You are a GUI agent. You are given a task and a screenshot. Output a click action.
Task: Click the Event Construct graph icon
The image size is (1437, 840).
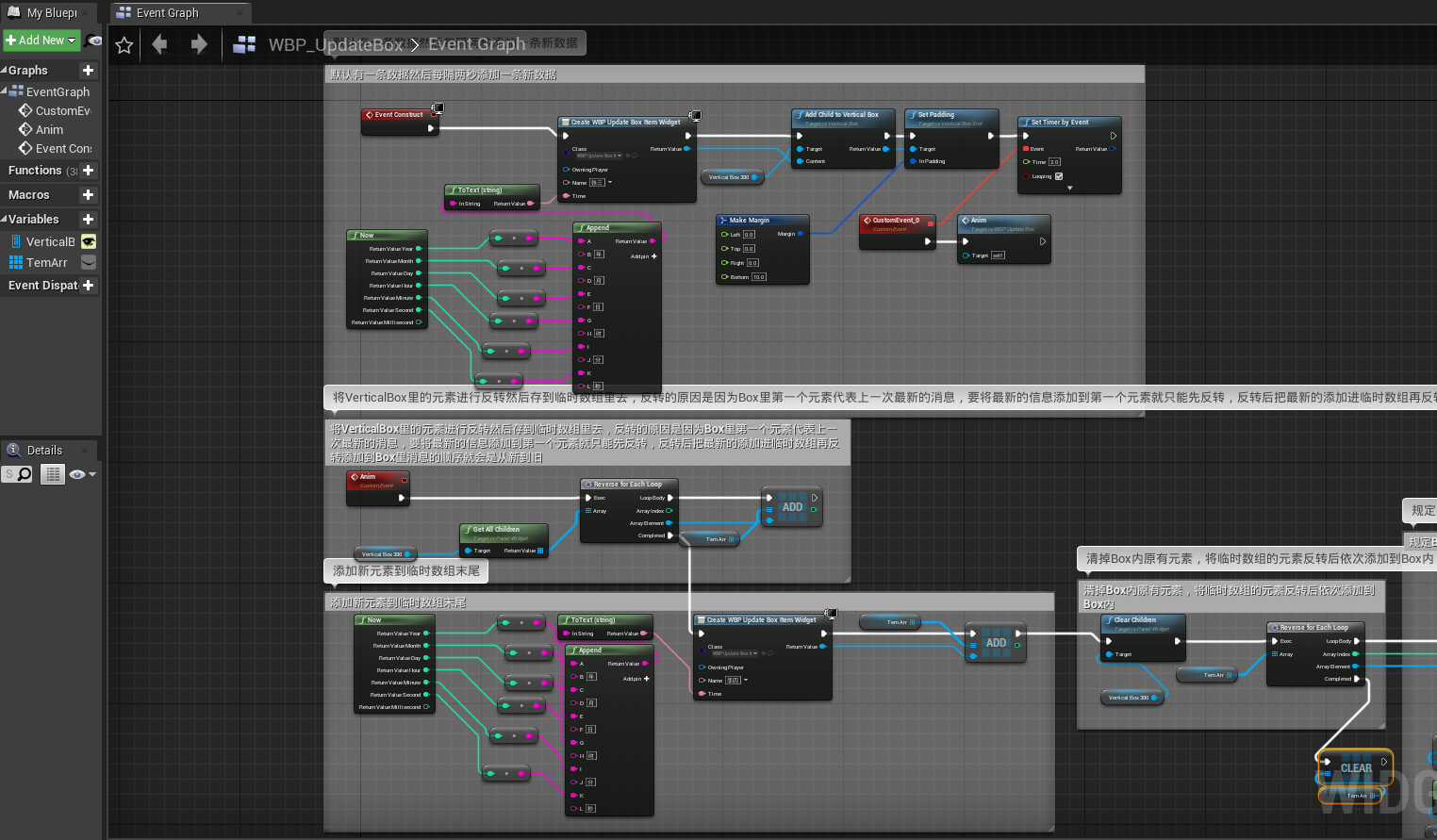point(25,148)
